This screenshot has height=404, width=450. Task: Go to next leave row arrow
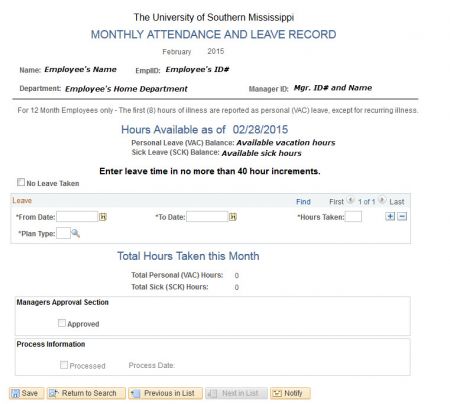pyautogui.click(x=382, y=200)
